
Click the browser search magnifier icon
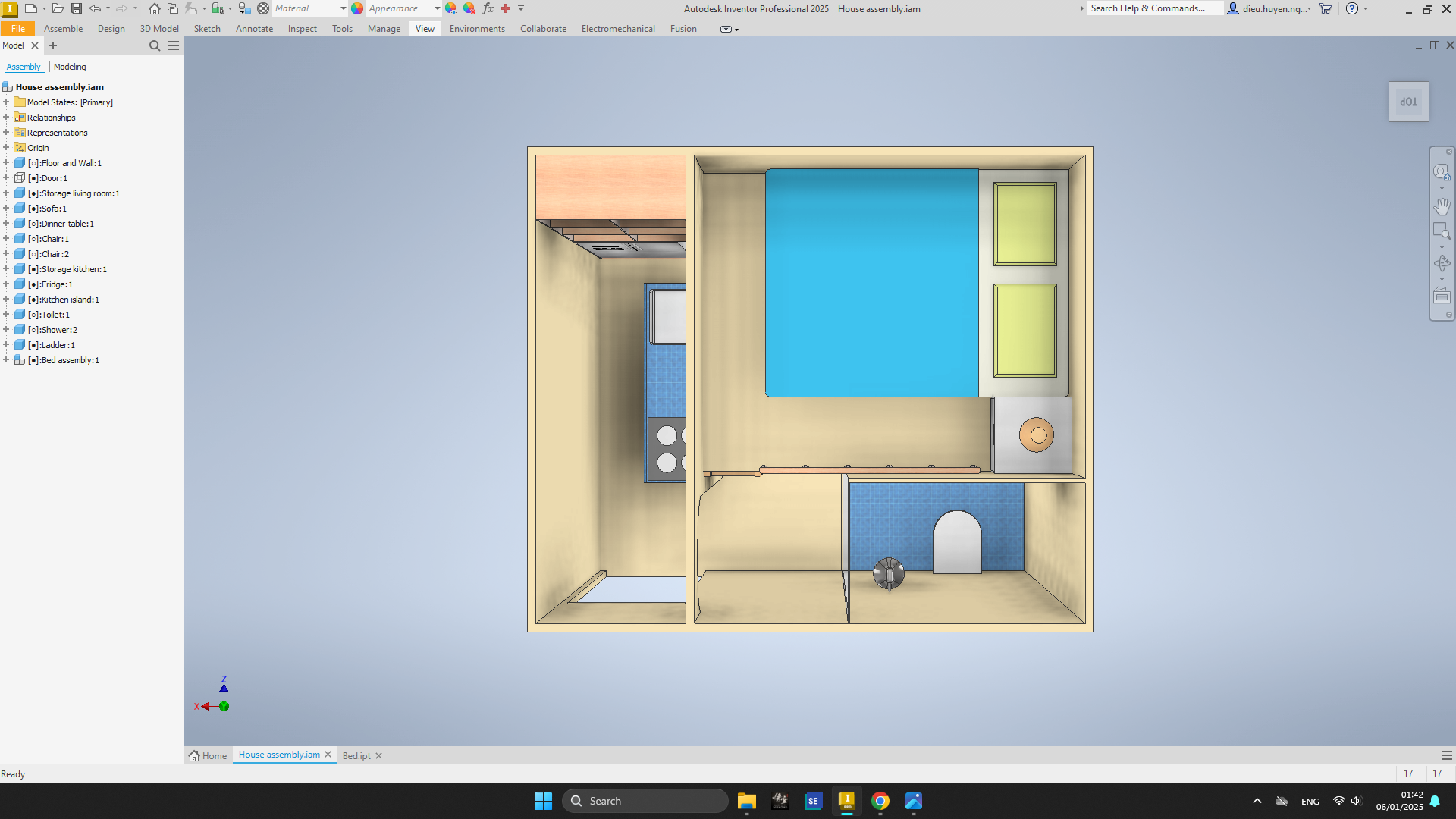155,45
